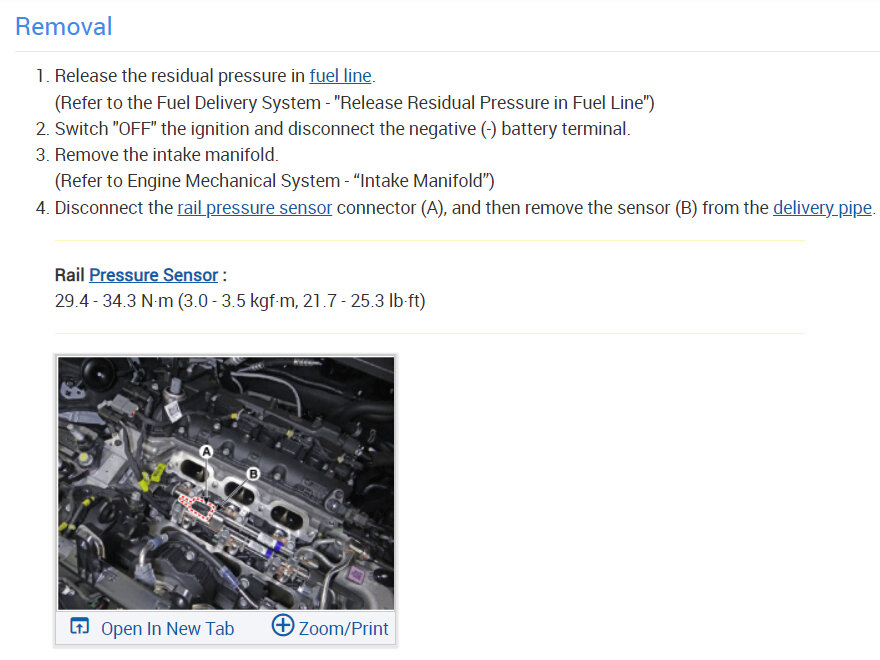Click the red dashed connector highlight in photo
The image size is (880, 660).
[x=196, y=505]
